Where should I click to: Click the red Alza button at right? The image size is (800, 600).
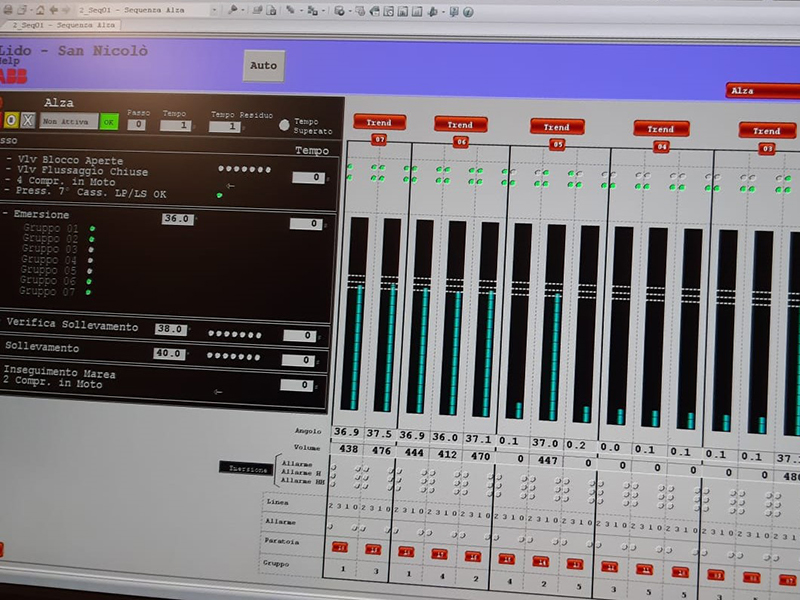pyautogui.click(x=761, y=91)
